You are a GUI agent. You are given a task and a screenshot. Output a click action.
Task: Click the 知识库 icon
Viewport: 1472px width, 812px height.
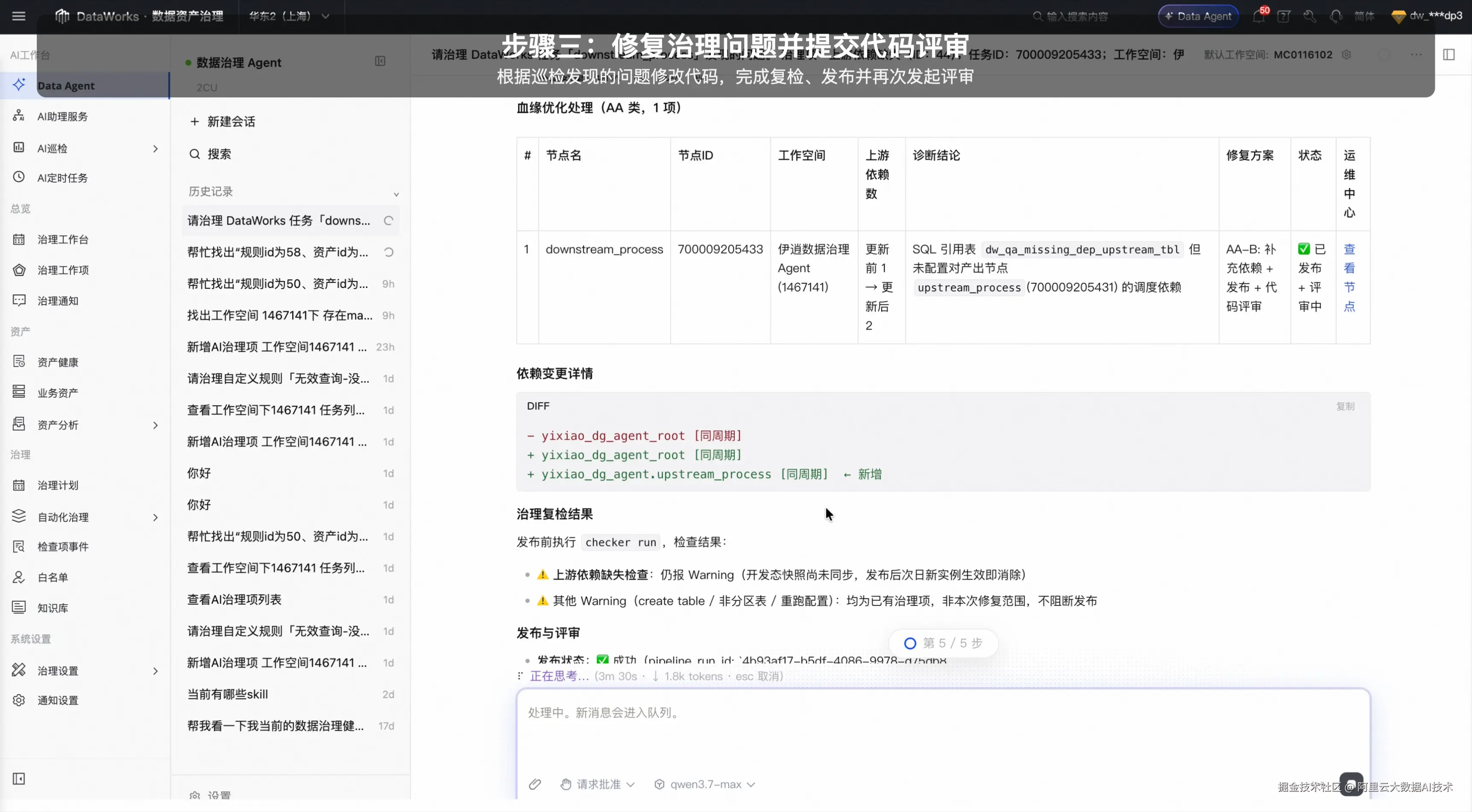[x=19, y=608]
